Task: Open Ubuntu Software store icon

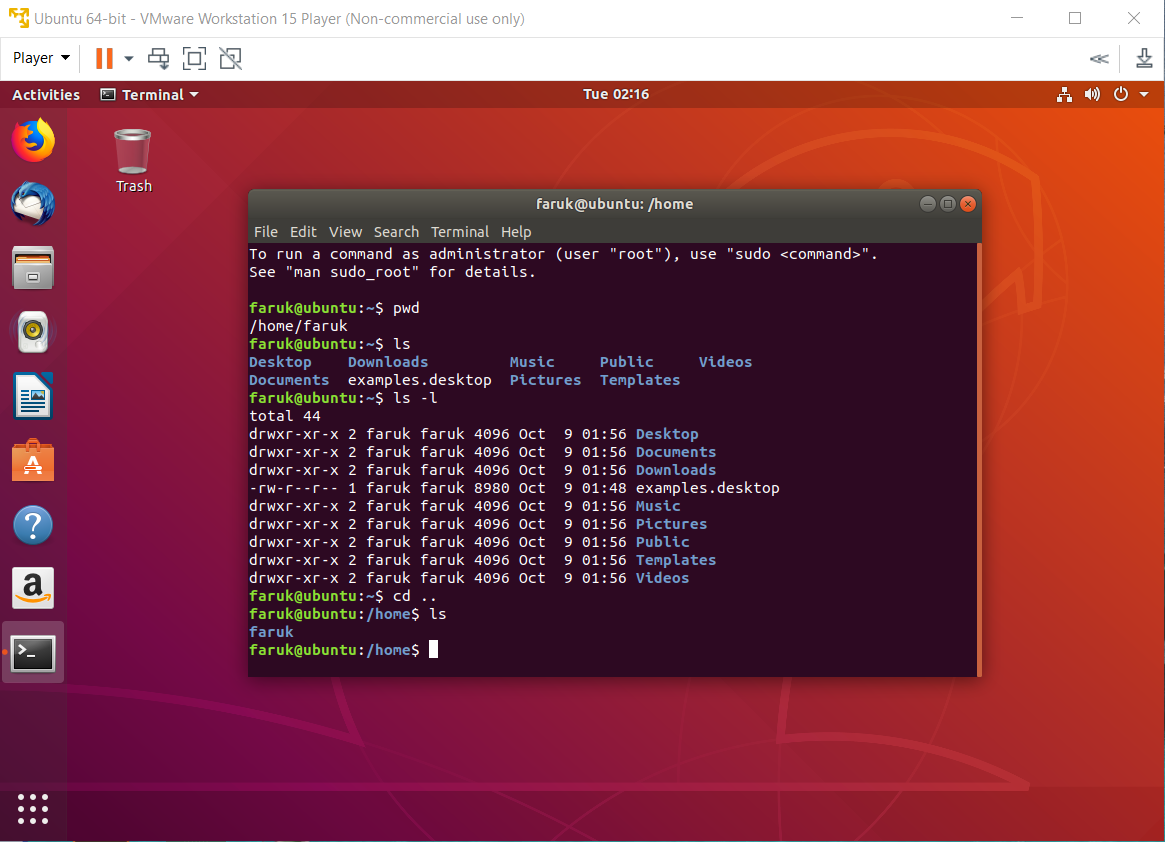Action: [x=33, y=460]
